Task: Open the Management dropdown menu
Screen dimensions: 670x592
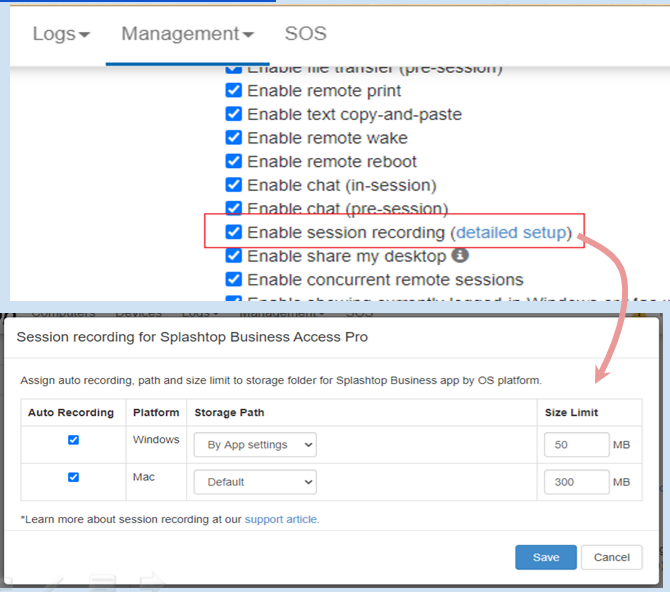Action: [x=187, y=34]
